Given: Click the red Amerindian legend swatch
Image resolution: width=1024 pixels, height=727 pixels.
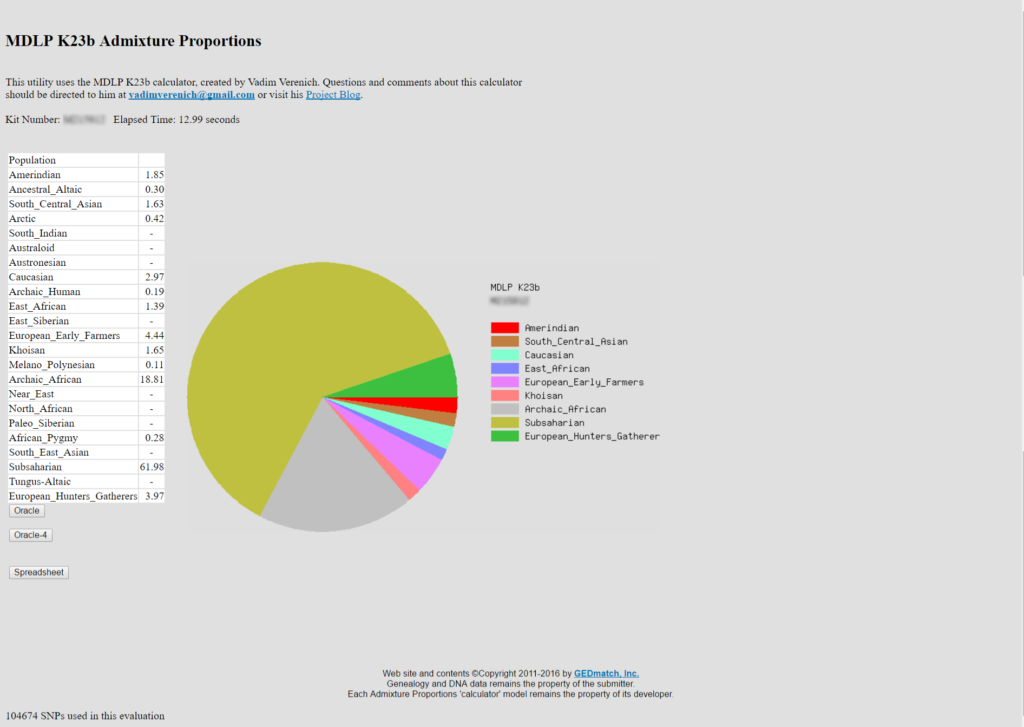Looking at the screenshot, I should (506, 327).
